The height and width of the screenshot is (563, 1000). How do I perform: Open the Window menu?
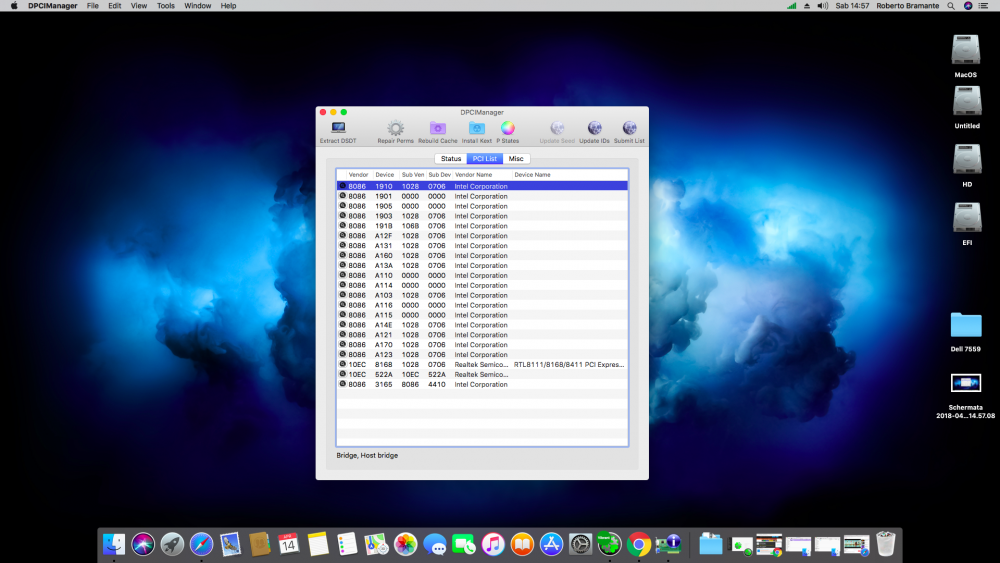[x=198, y=6]
